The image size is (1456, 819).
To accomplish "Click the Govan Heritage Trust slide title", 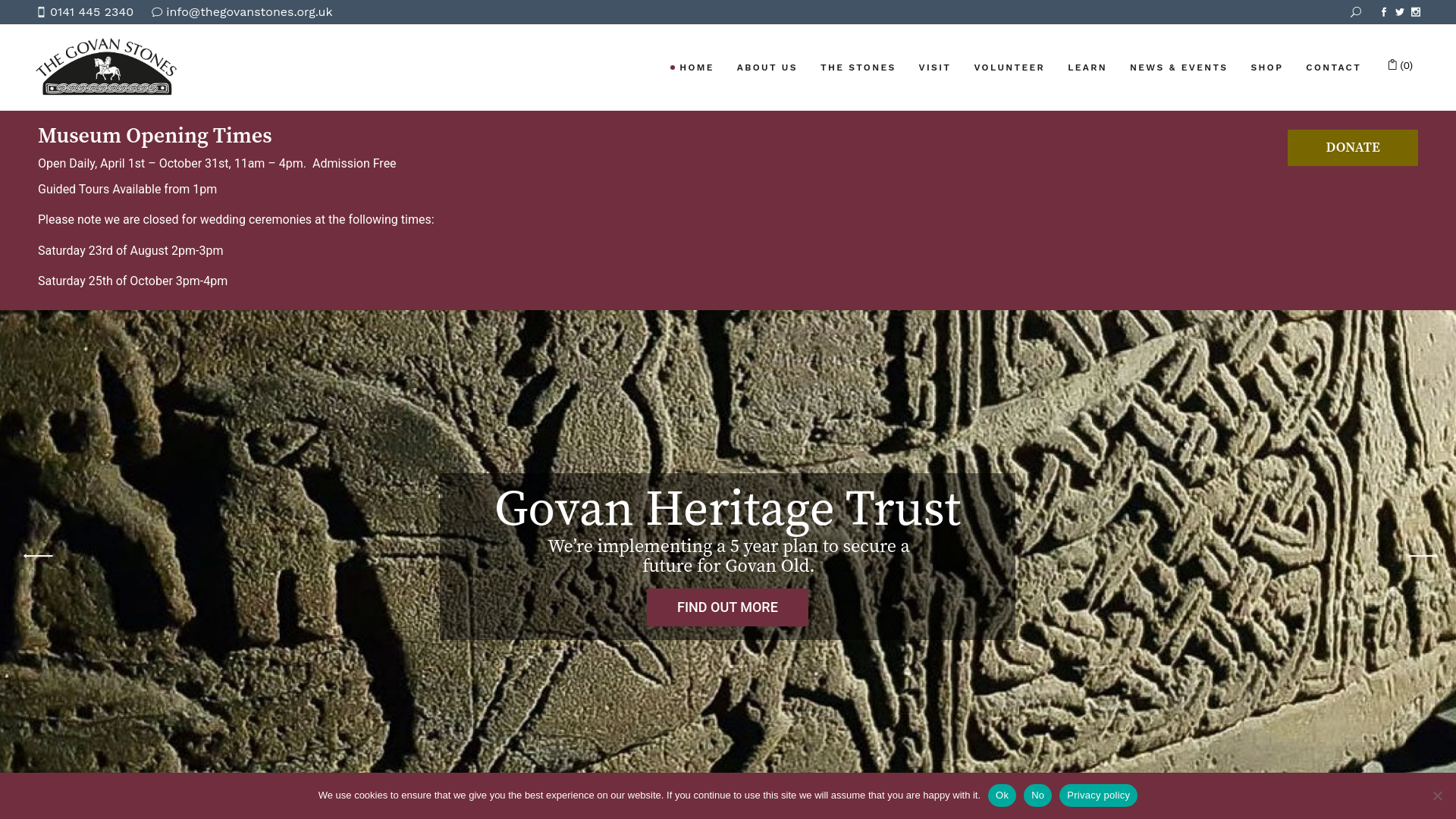I will click(x=728, y=509).
